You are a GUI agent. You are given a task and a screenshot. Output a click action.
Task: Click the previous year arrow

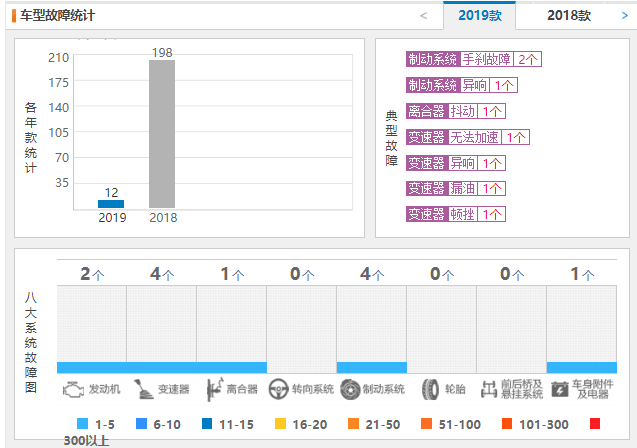tap(424, 16)
